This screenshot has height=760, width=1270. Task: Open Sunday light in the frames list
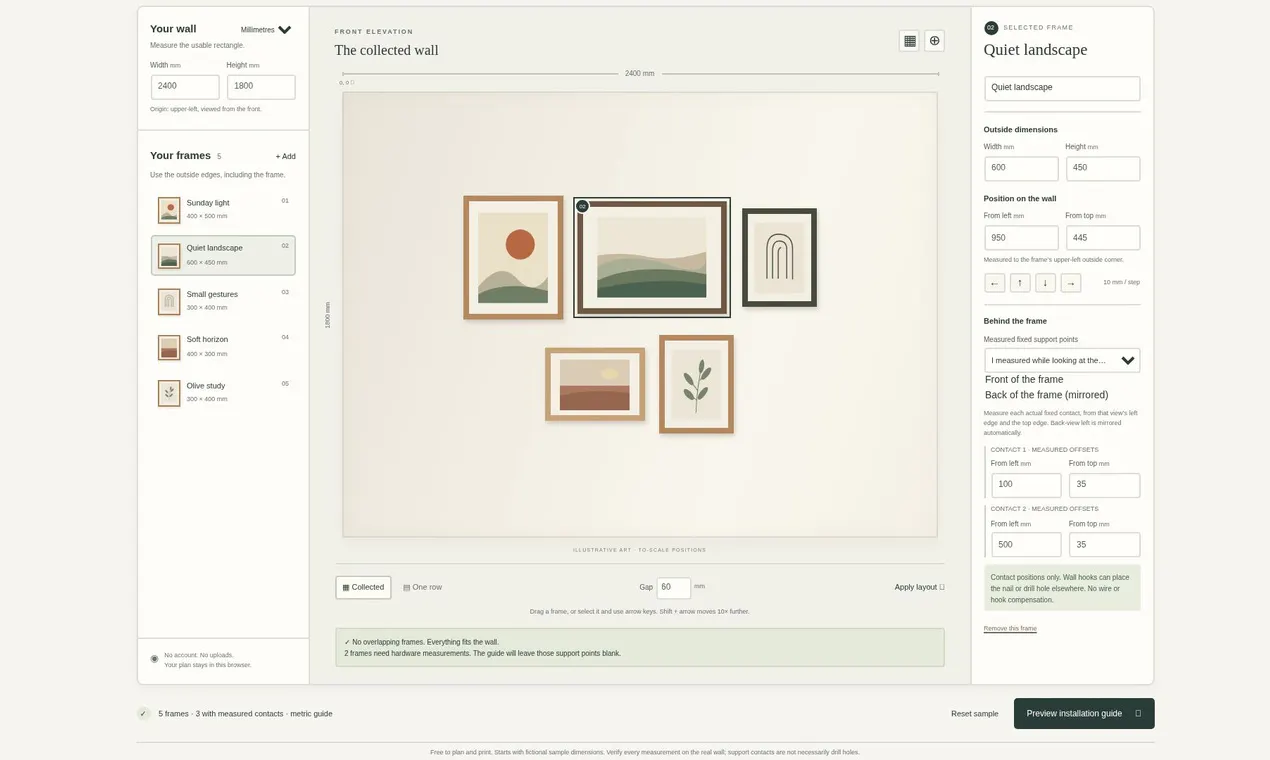pos(223,209)
